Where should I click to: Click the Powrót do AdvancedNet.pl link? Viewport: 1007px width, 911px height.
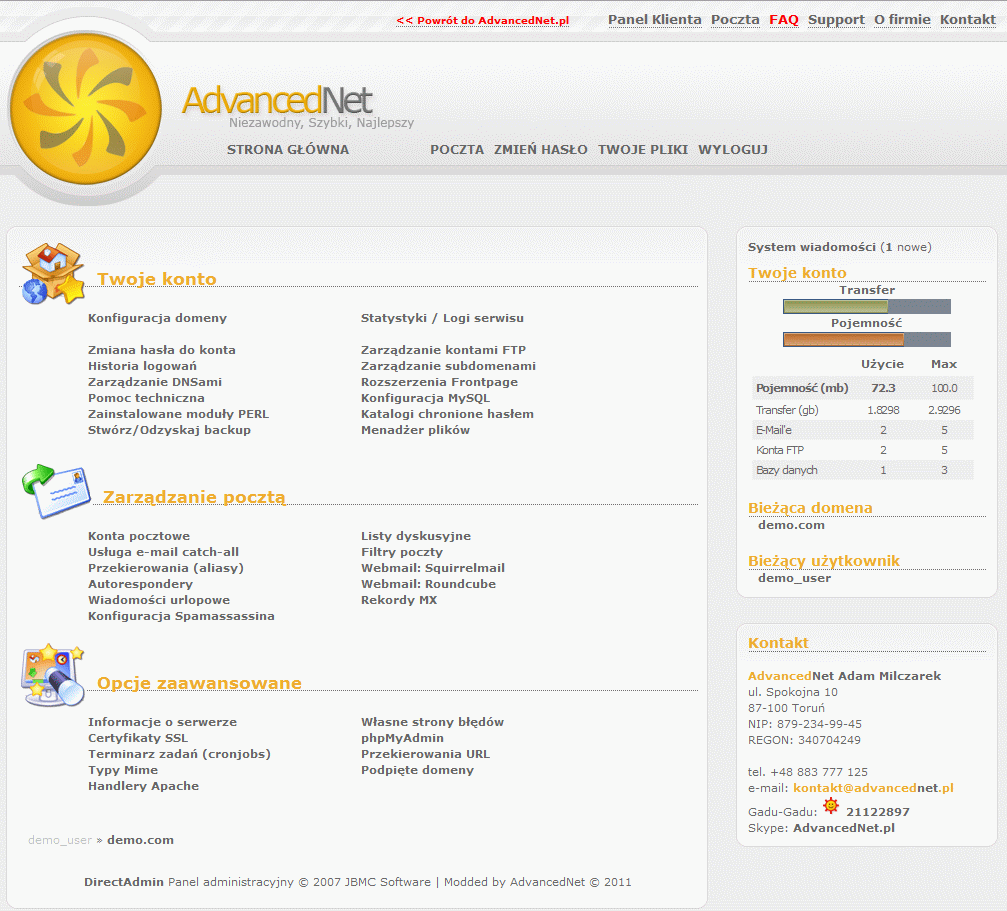482,20
